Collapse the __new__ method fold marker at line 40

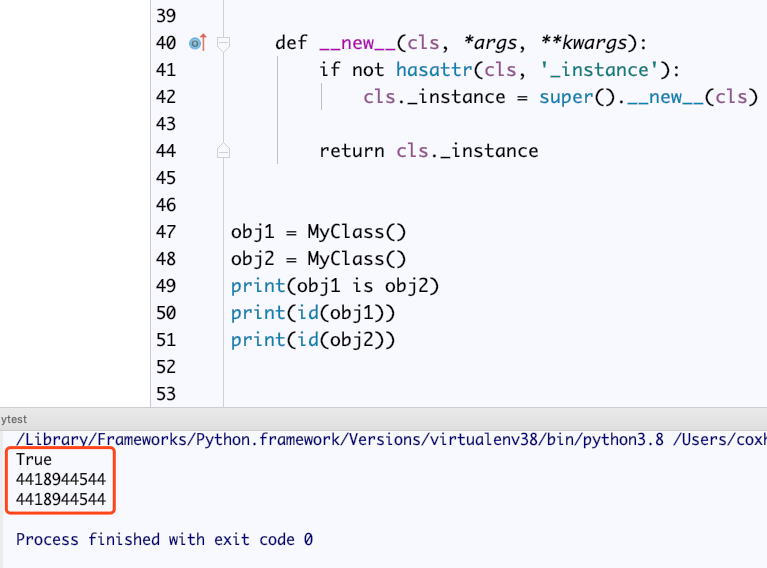pyautogui.click(x=223, y=43)
